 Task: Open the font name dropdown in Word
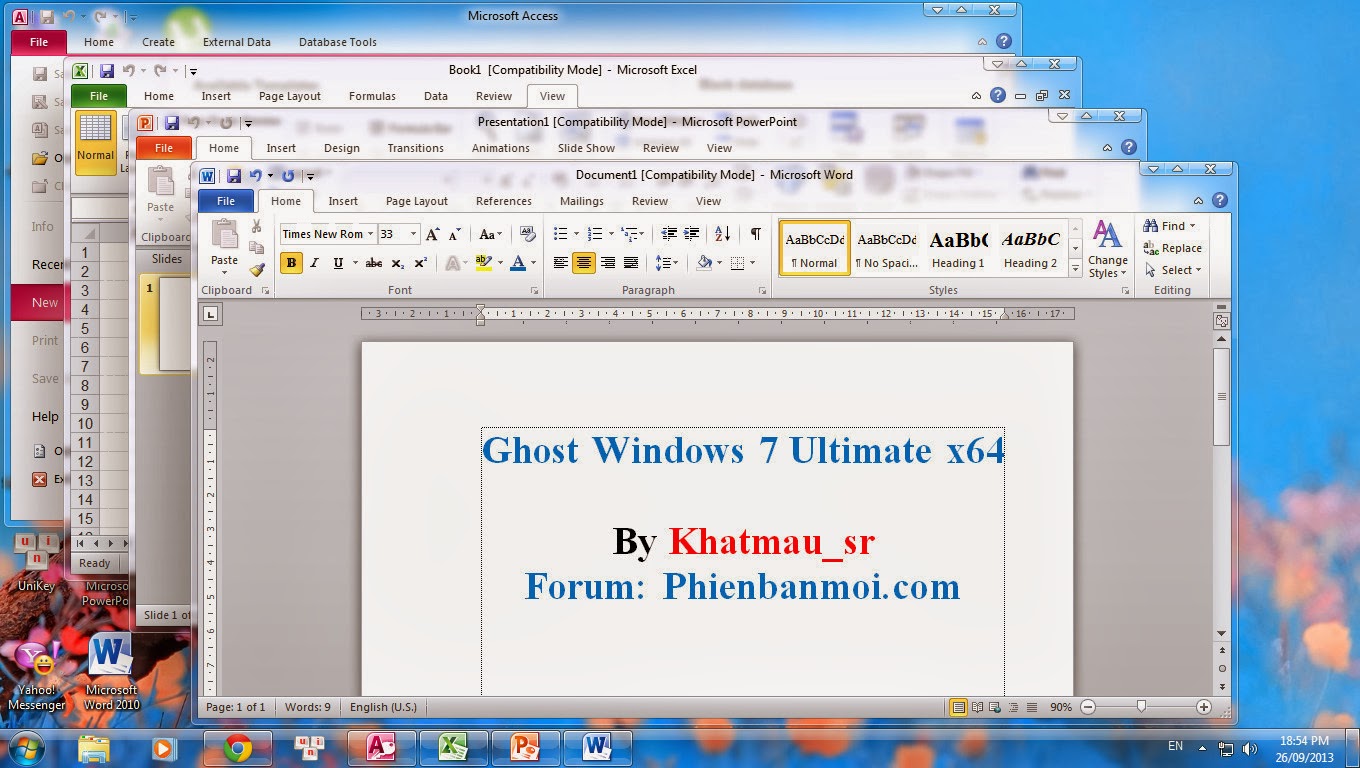pyautogui.click(x=370, y=234)
